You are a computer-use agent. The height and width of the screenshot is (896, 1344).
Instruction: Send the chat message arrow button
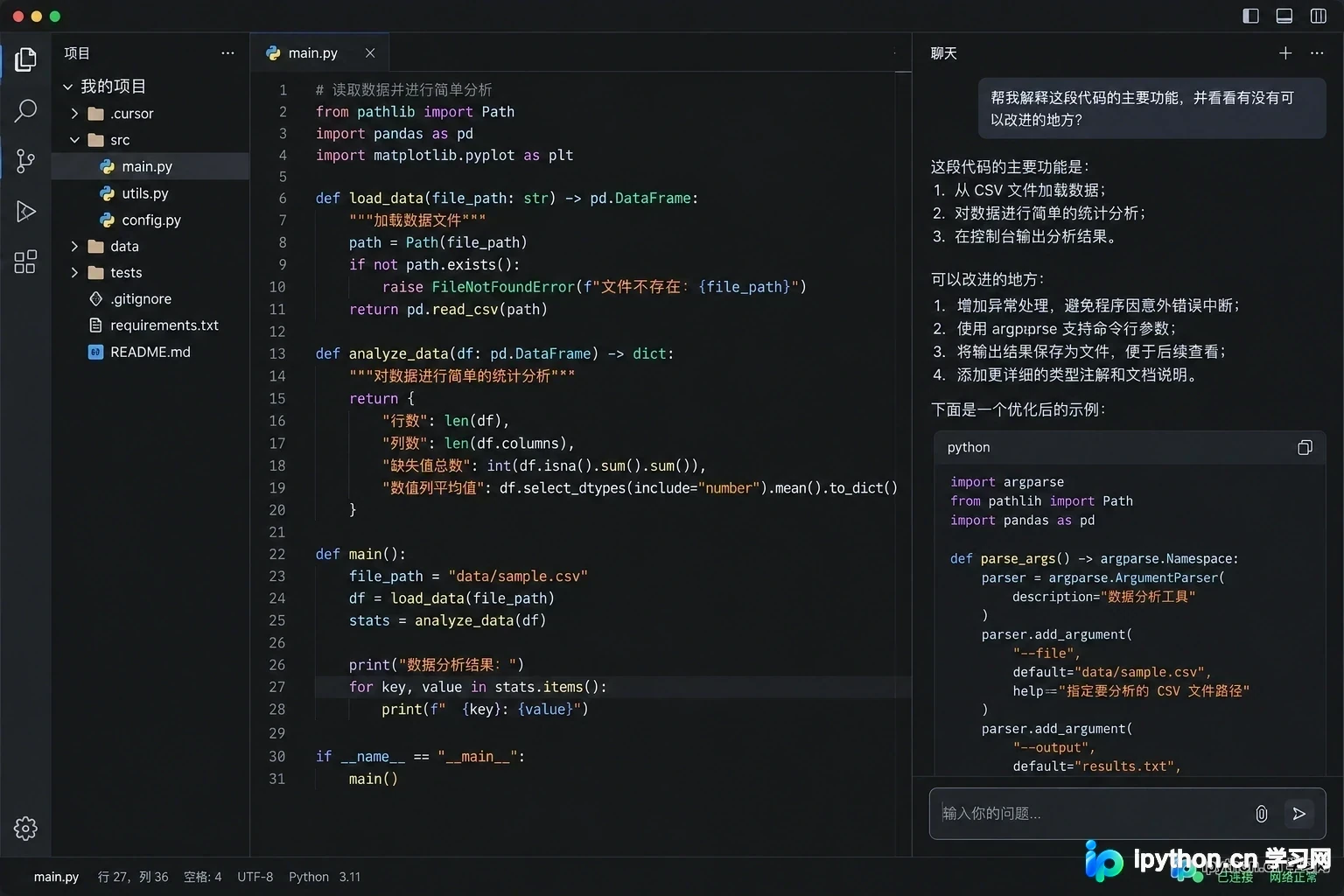[1299, 814]
